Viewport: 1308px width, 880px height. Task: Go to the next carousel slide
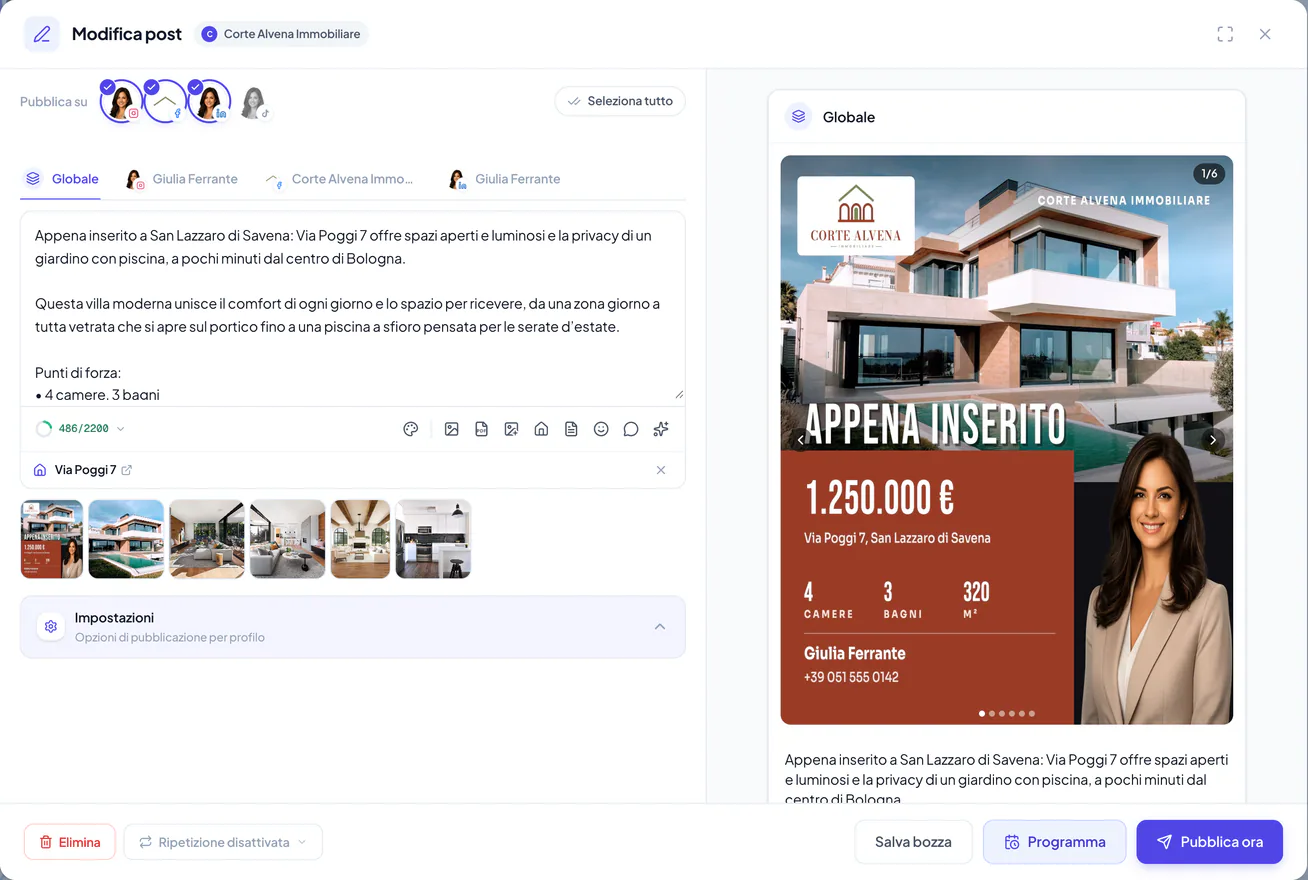(1213, 440)
